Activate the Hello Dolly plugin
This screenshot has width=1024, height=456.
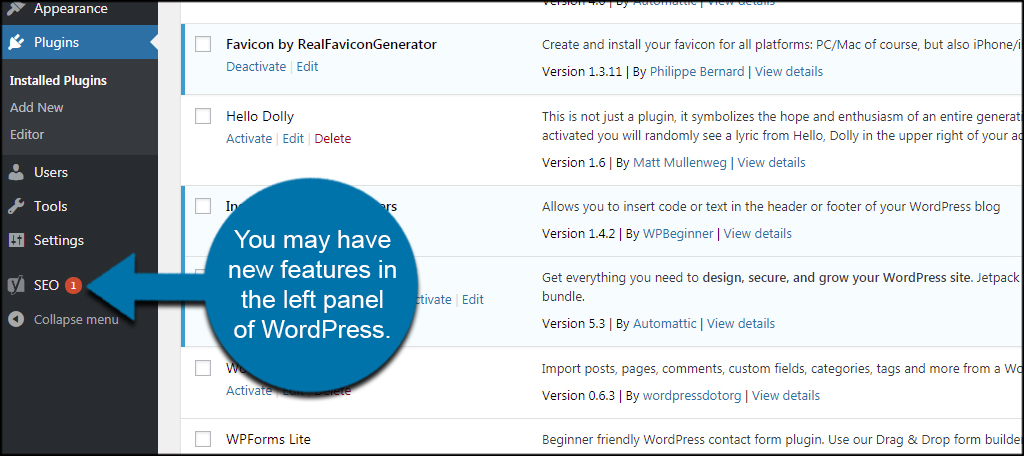(249, 138)
